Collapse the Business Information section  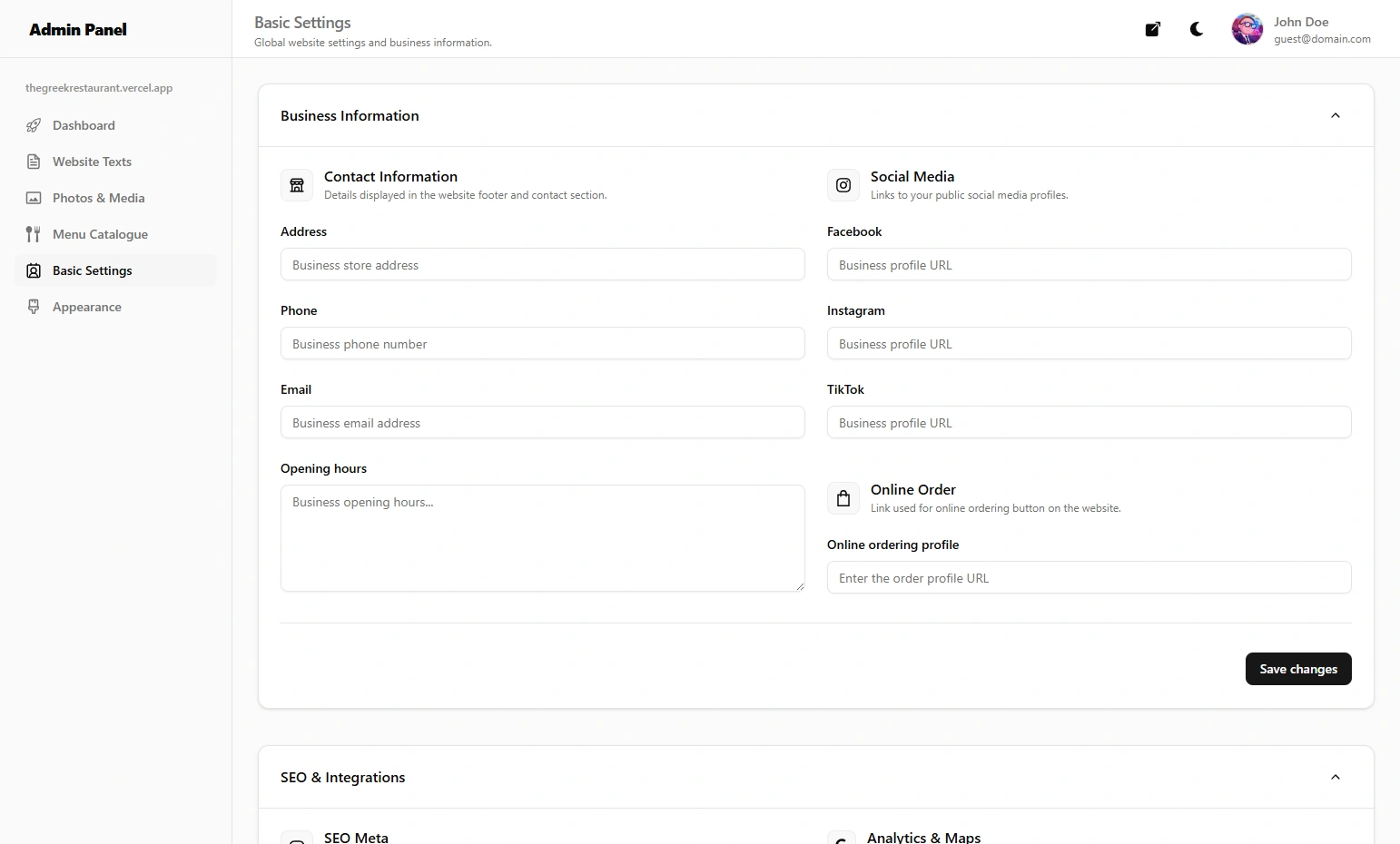(1335, 115)
